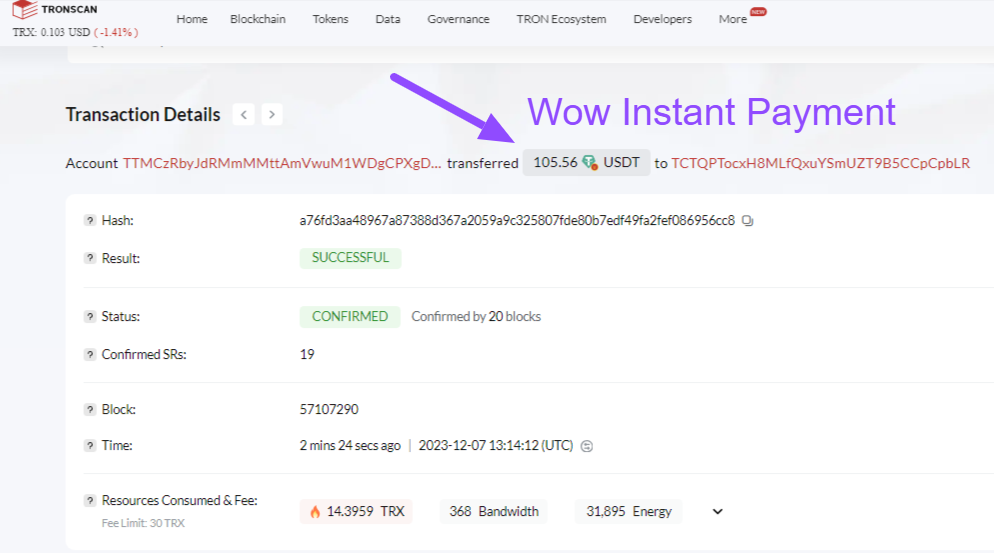Click help icon next to Block
This screenshot has height=553, width=994.
pos(90,410)
